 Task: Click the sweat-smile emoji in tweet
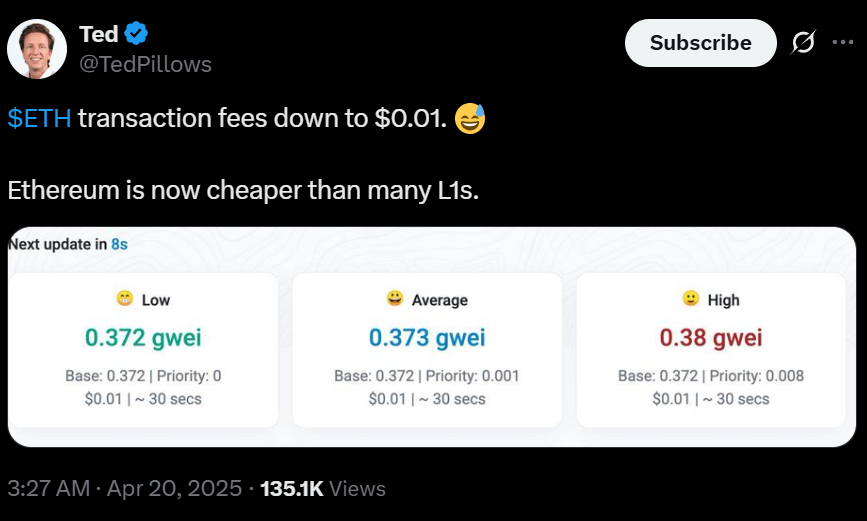click(x=469, y=119)
